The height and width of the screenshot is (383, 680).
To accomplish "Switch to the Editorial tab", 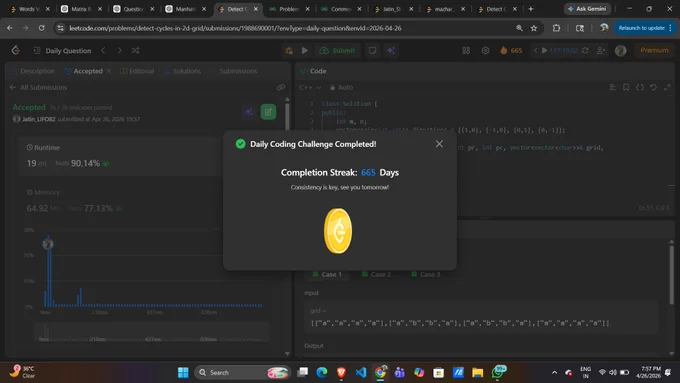I will coord(137,71).
